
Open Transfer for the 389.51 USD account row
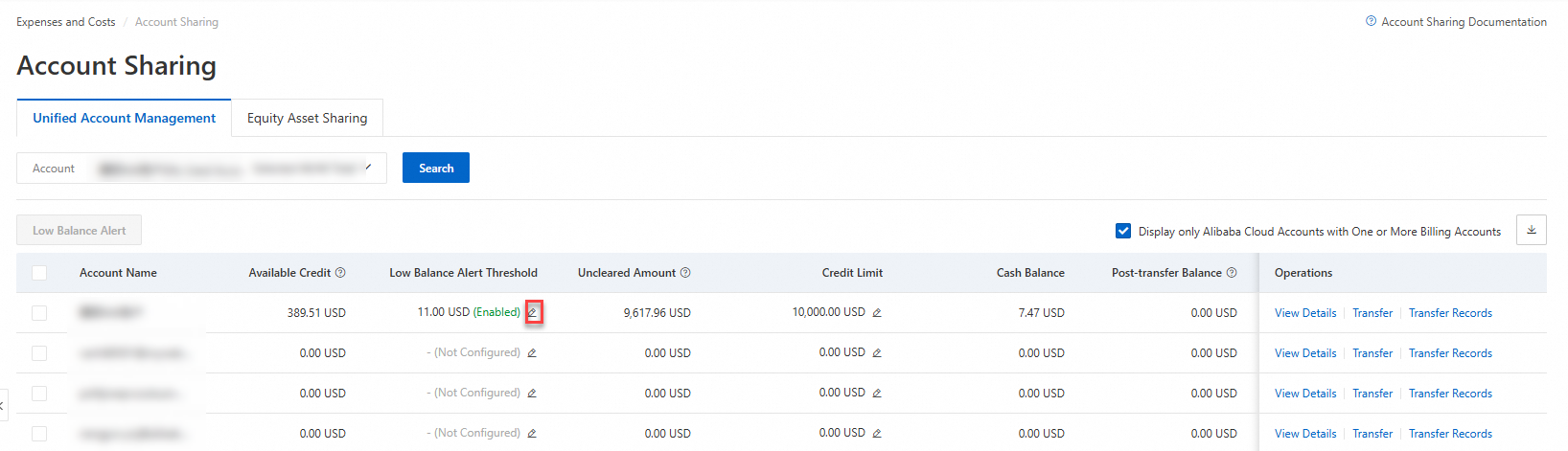pyautogui.click(x=1372, y=313)
